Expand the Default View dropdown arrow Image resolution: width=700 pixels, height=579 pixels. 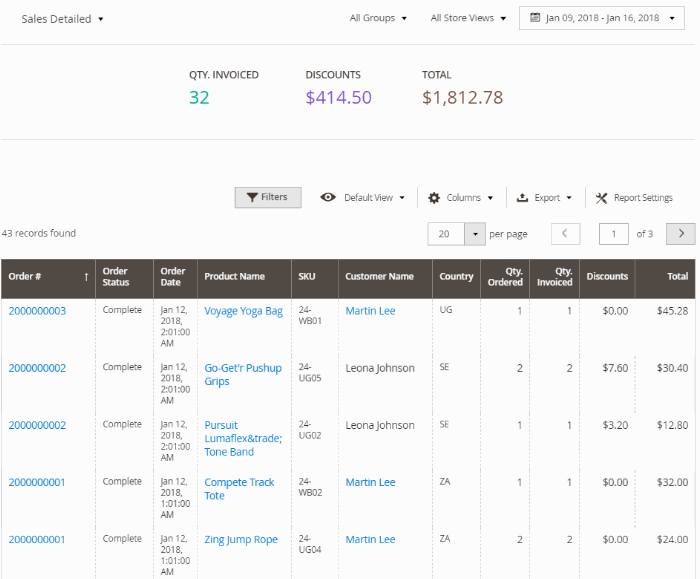(x=402, y=198)
